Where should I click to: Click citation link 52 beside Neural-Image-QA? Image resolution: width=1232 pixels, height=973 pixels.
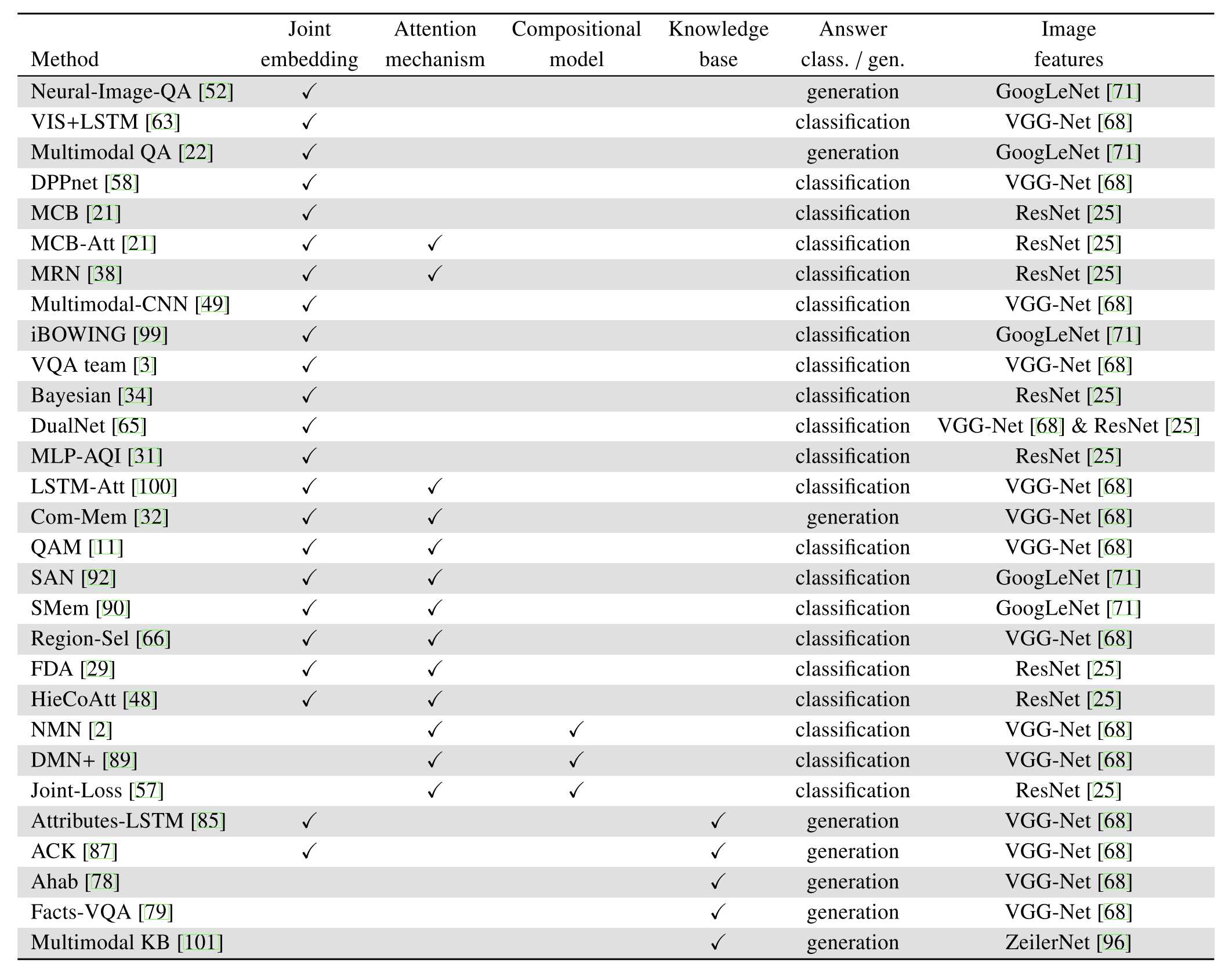tap(216, 92)
